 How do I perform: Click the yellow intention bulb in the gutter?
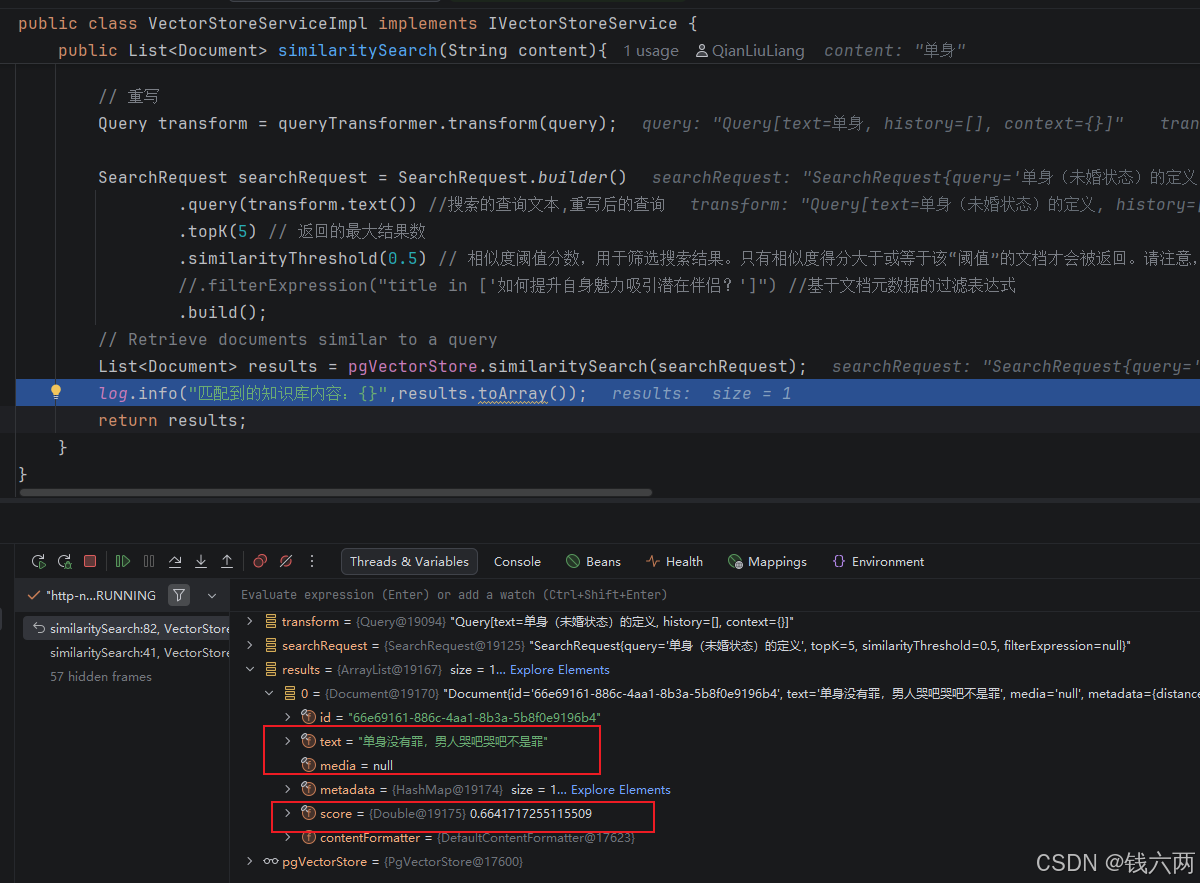click(x=56, y=392)
